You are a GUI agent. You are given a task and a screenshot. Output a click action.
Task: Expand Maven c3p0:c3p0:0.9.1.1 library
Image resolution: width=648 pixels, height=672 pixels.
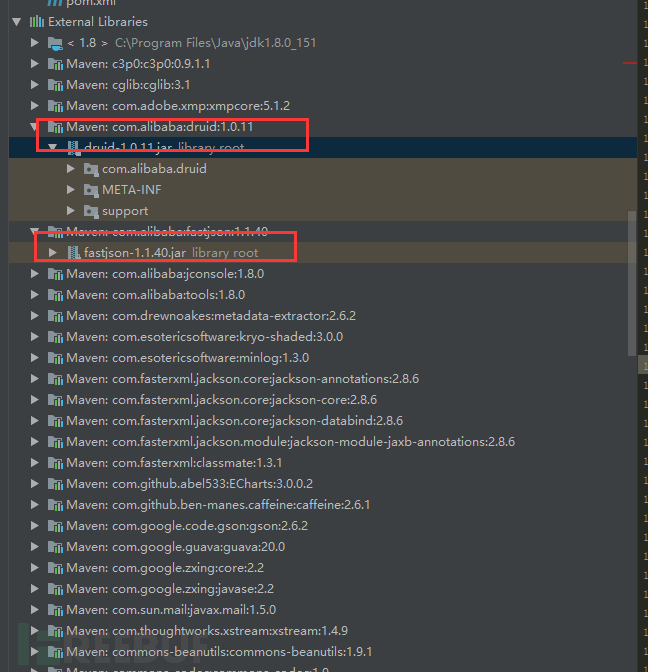click(35, 63)
